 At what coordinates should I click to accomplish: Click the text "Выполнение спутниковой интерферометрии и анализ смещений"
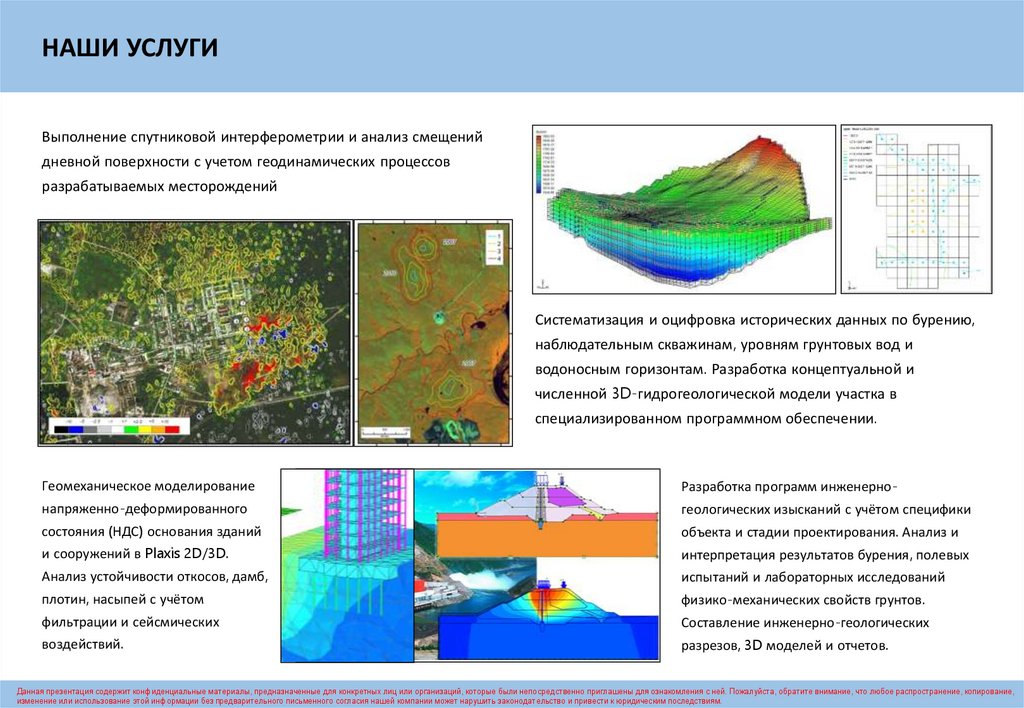(262, 137)
